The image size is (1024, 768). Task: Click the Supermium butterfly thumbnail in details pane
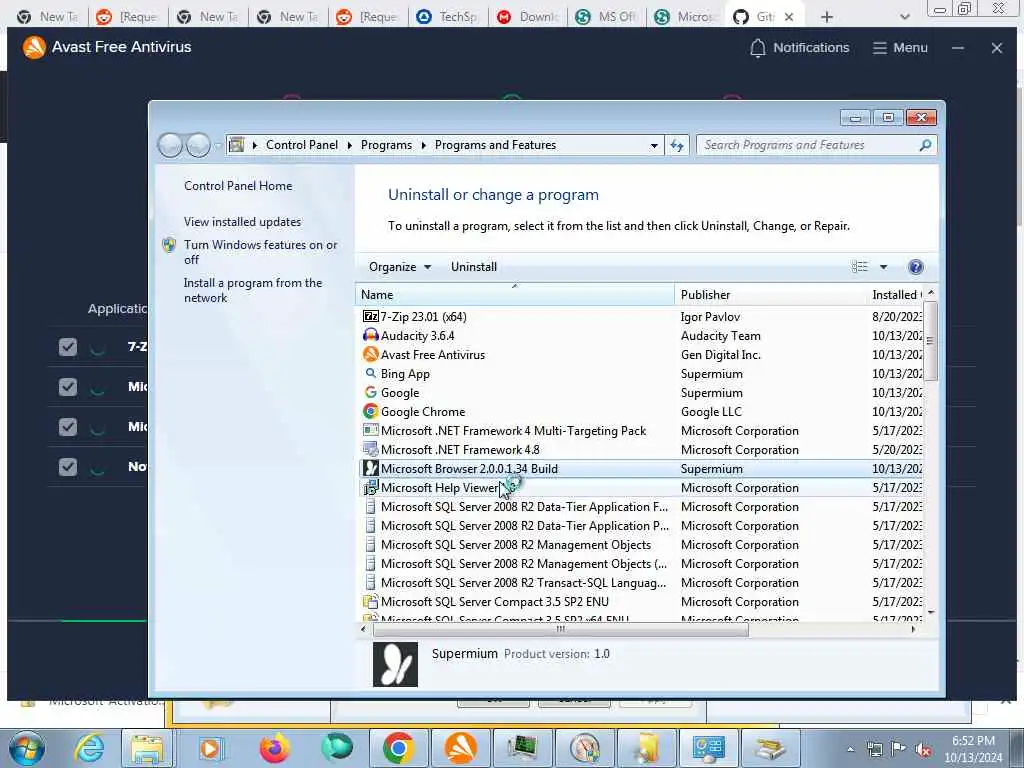click(x=395, y=665)
